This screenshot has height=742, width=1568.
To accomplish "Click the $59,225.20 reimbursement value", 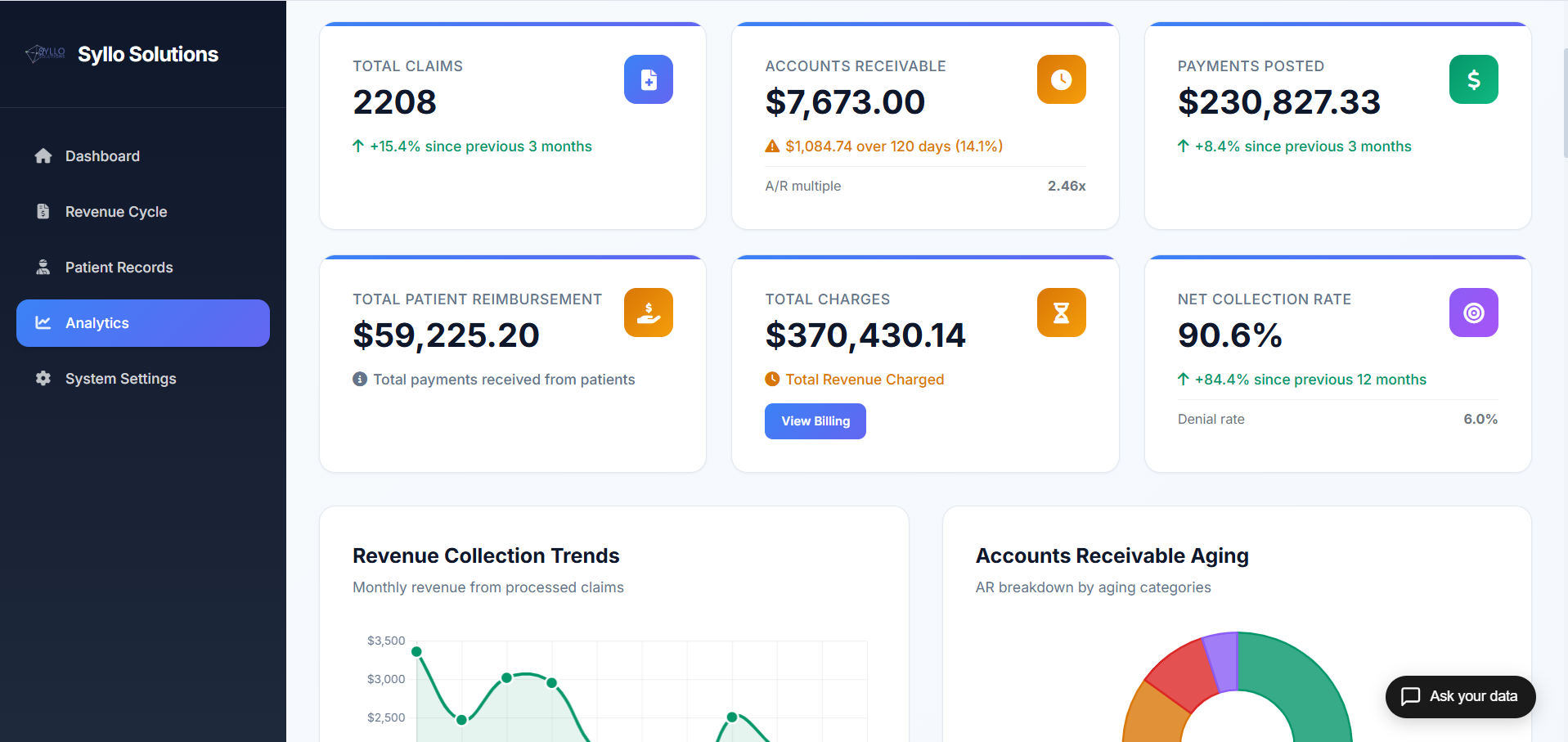I will pos(446,335).
